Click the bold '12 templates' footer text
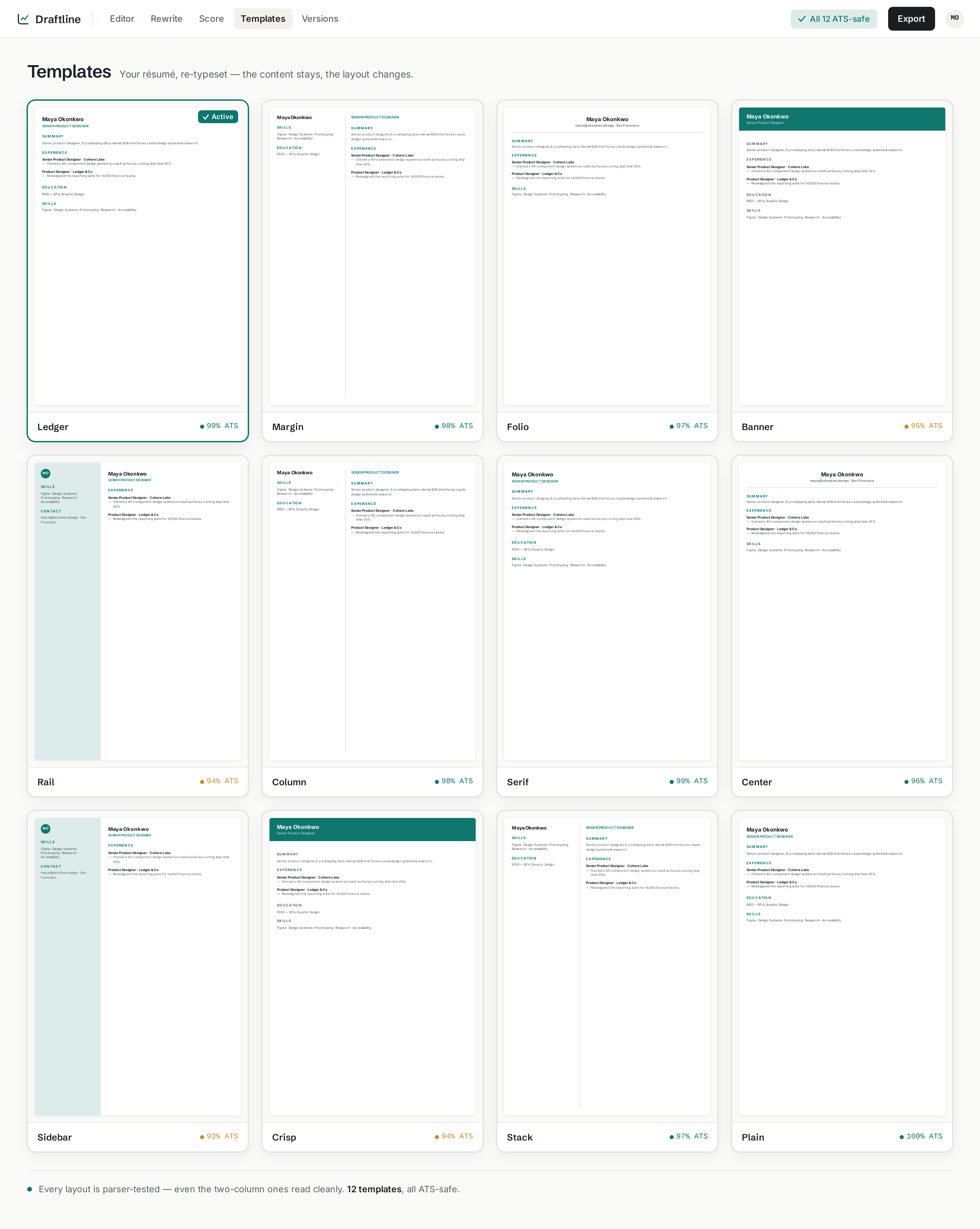The height and width of the screenshot is (1229, 980). 374,1189
